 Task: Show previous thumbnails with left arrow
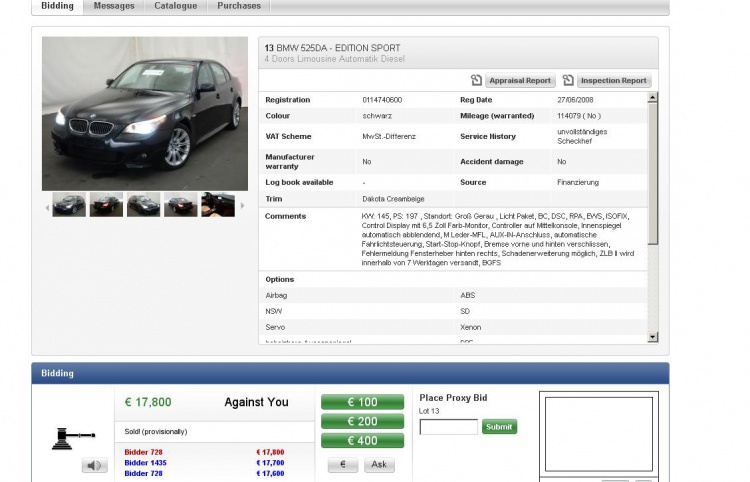(x=47, y=207)
